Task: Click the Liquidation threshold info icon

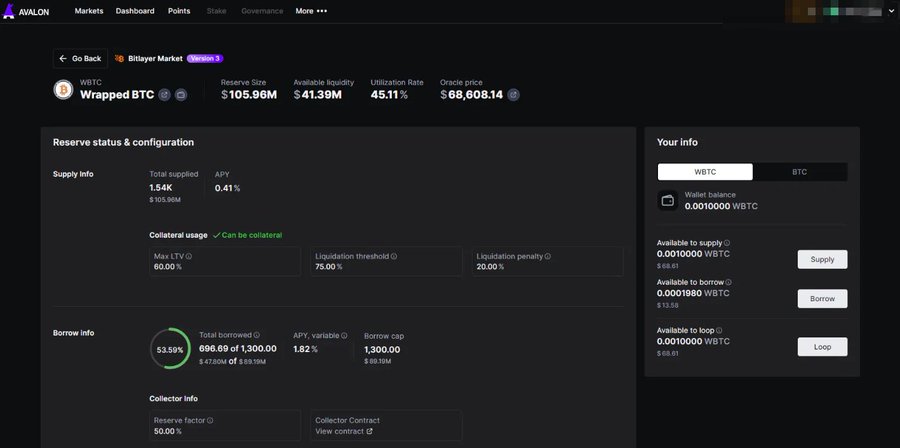Action: click(x=394, y=256)
